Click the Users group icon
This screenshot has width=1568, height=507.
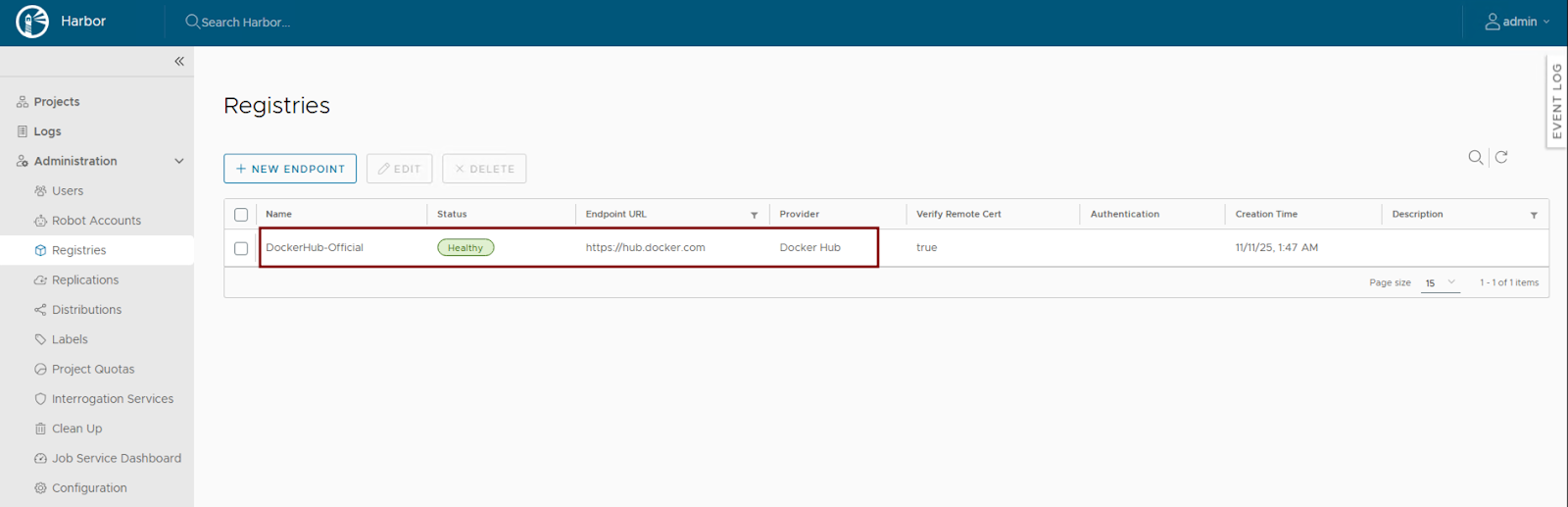[x=40, y=191]
